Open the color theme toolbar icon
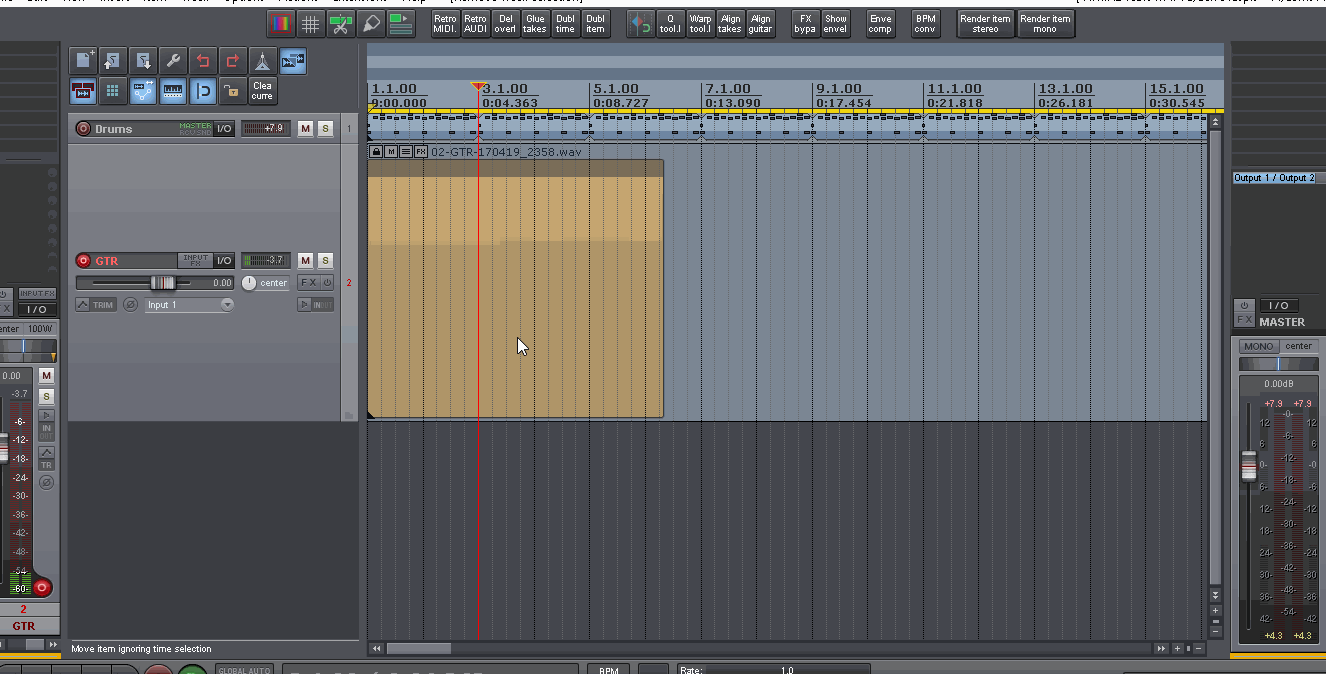This screenshot has height=674, width=1326. [281, 24]
